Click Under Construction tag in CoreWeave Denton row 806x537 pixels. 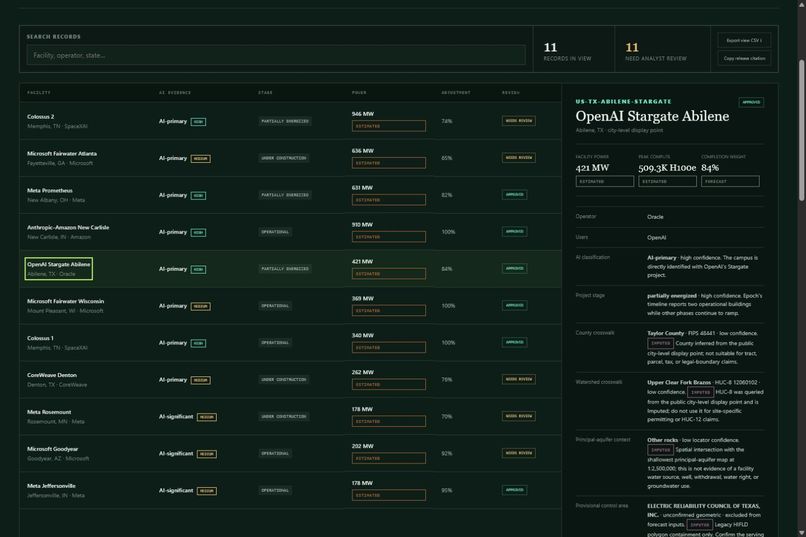pos(284,380)
